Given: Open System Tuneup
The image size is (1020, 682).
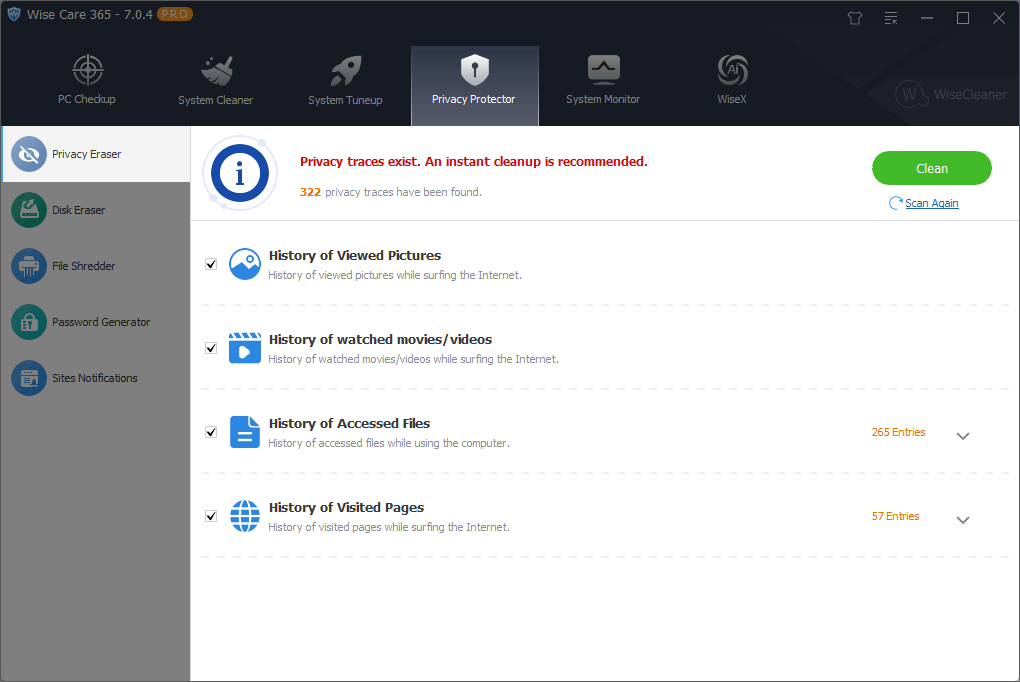Looking at the screenshot, I should pos(345,80).
